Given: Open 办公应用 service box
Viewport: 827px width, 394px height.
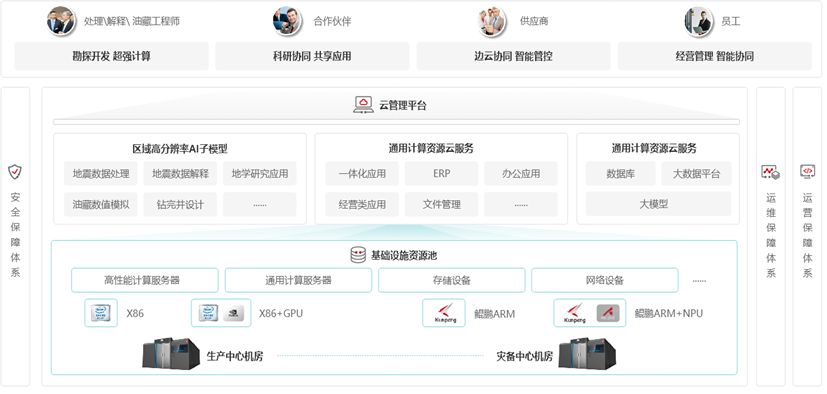Looking at the screenshot, I should [x=521, y=174].
